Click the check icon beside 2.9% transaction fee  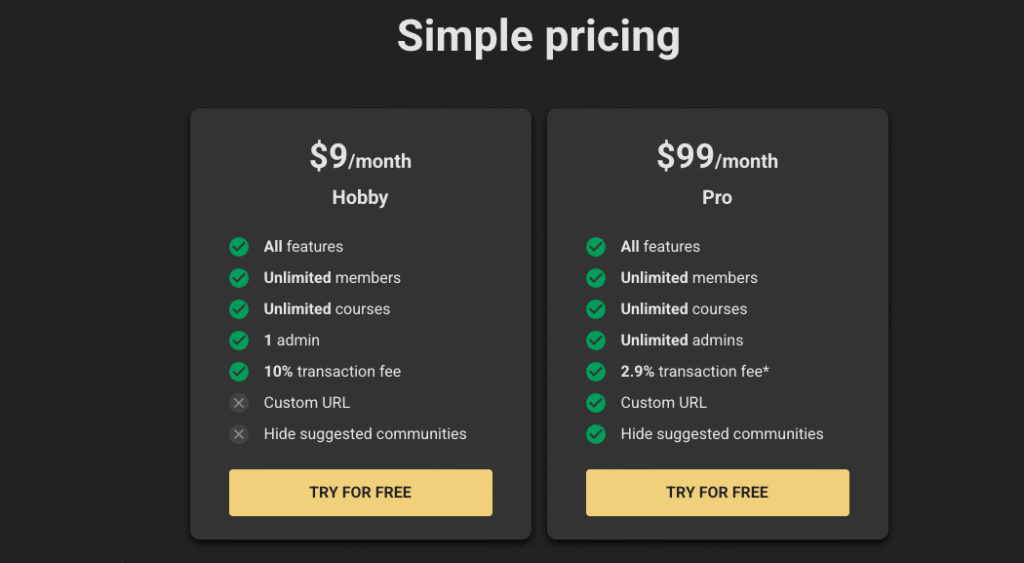[x=596, y=371]
